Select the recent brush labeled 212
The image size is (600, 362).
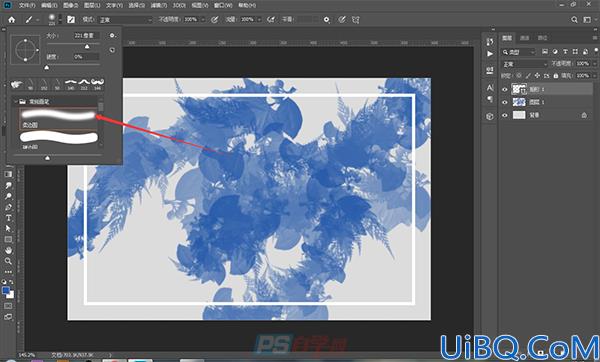(84, 83)
